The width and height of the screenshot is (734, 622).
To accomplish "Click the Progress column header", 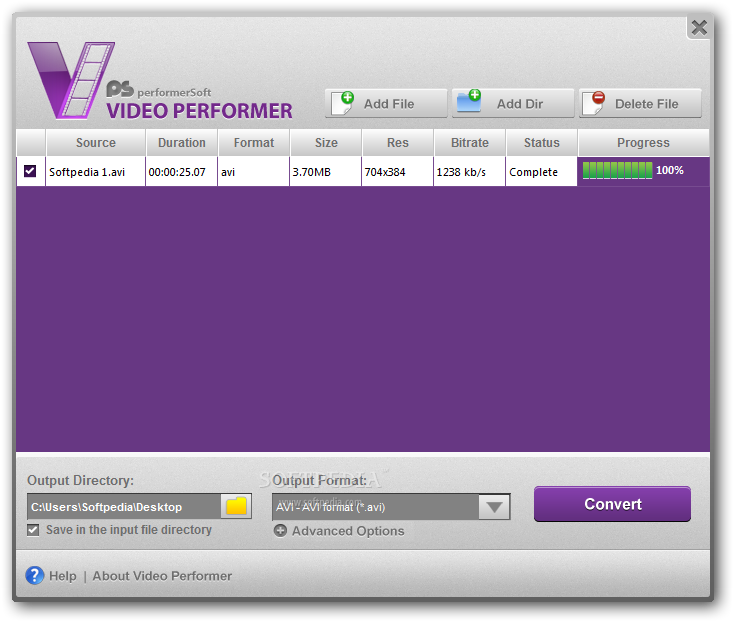I will point(643,142).
